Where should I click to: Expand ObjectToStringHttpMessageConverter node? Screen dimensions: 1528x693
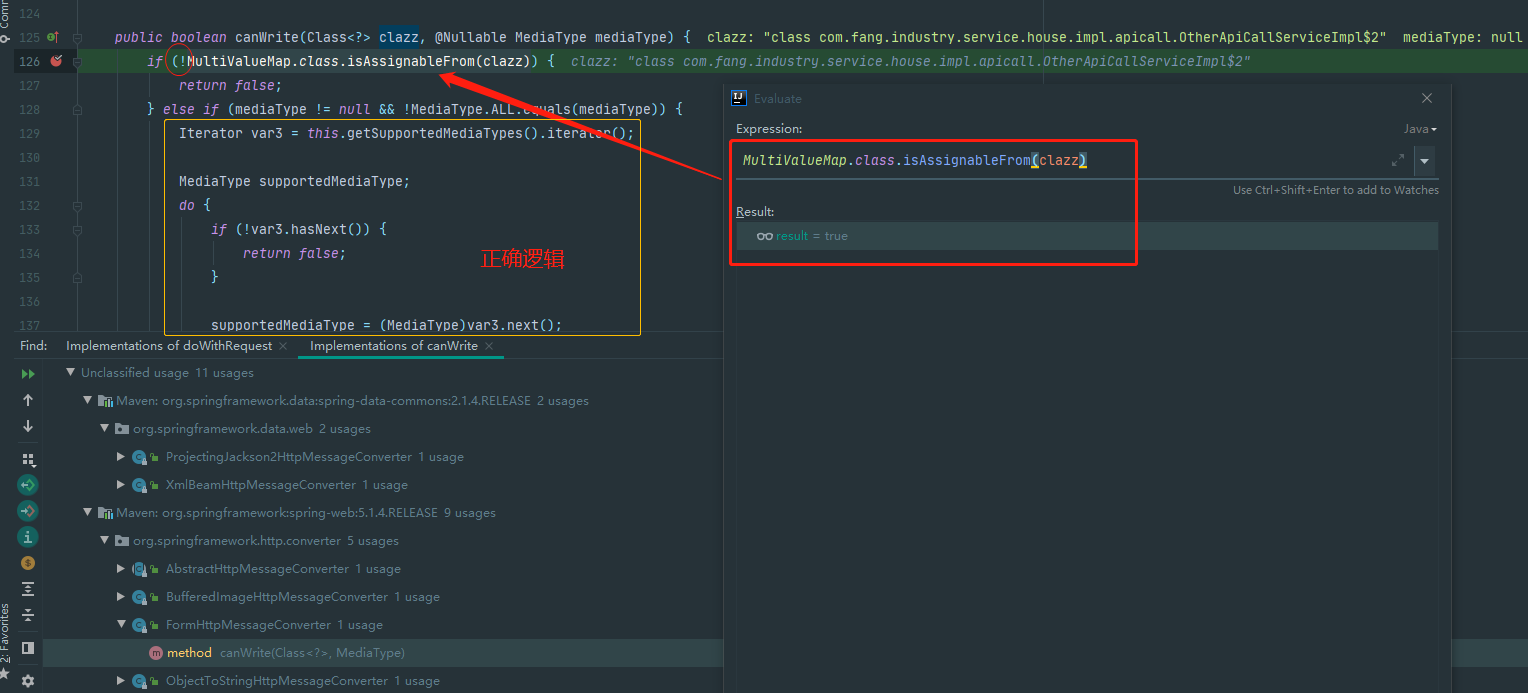click(121, 681)
